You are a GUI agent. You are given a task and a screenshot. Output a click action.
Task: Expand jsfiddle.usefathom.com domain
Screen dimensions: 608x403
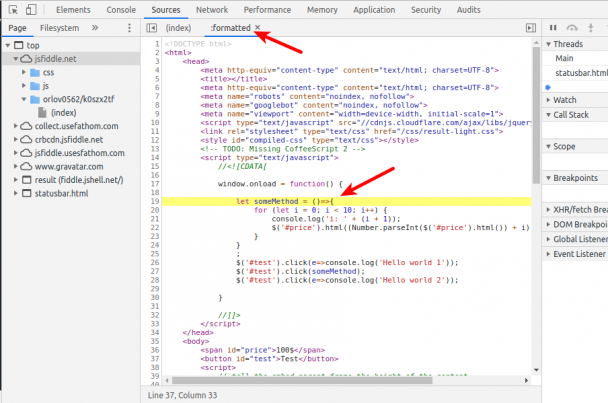click(x=16, y=153)
